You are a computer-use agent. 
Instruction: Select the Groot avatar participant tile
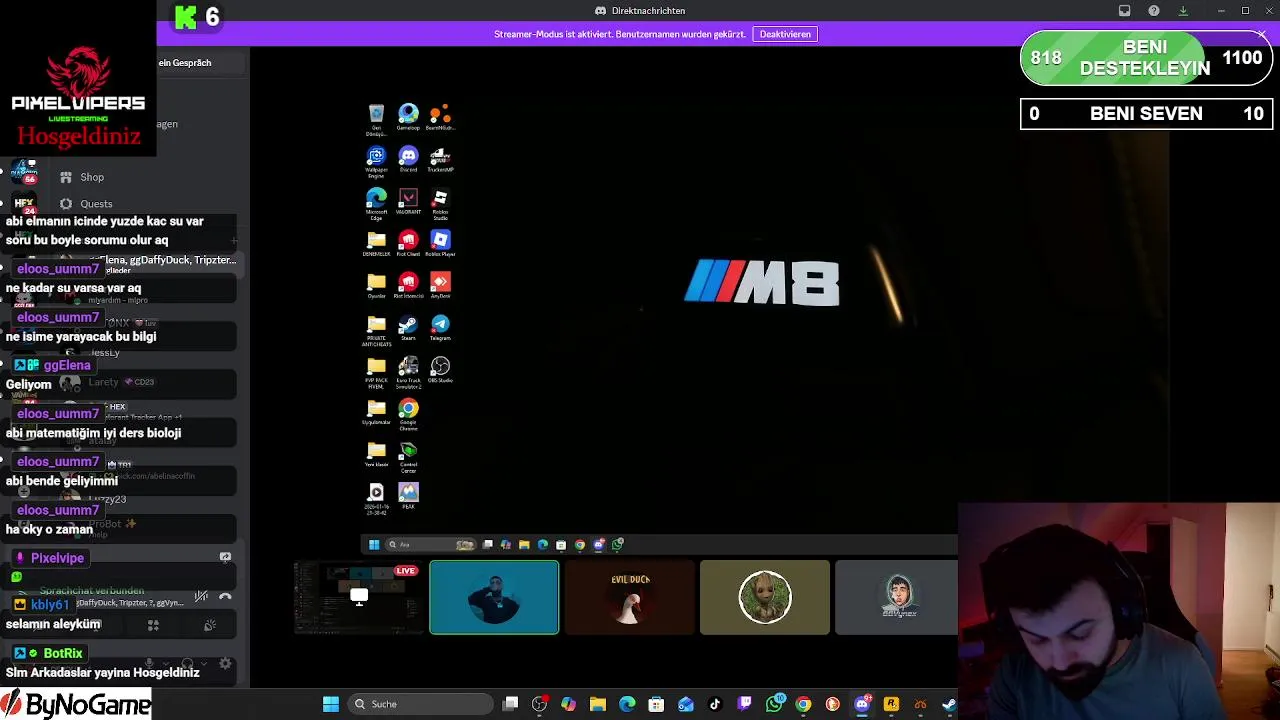click(x=765, y=597)
